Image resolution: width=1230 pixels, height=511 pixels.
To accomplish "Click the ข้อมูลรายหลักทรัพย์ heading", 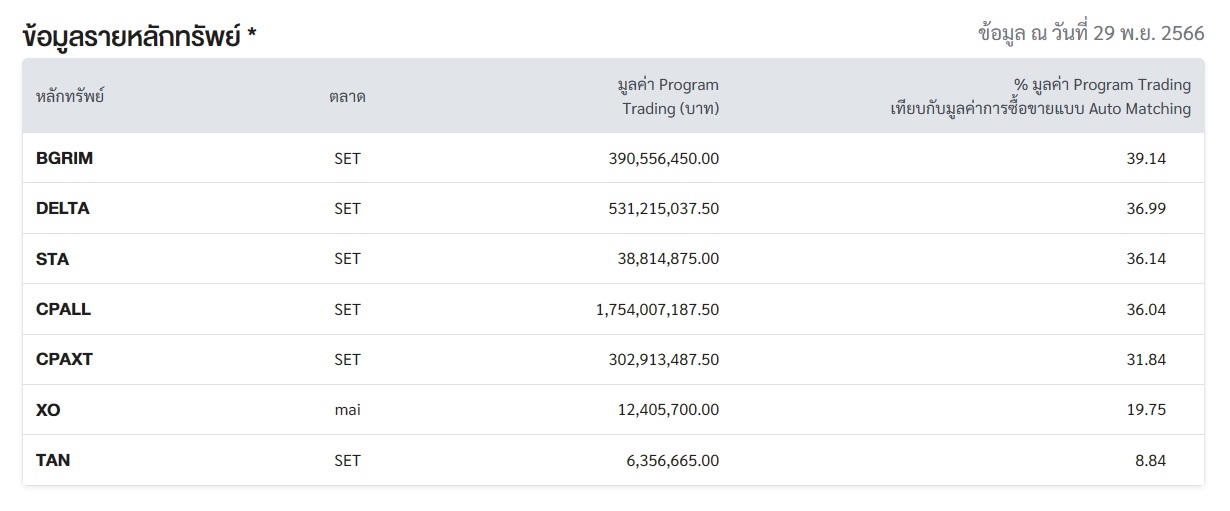I will pyautogui.click(x=139, y=37).
